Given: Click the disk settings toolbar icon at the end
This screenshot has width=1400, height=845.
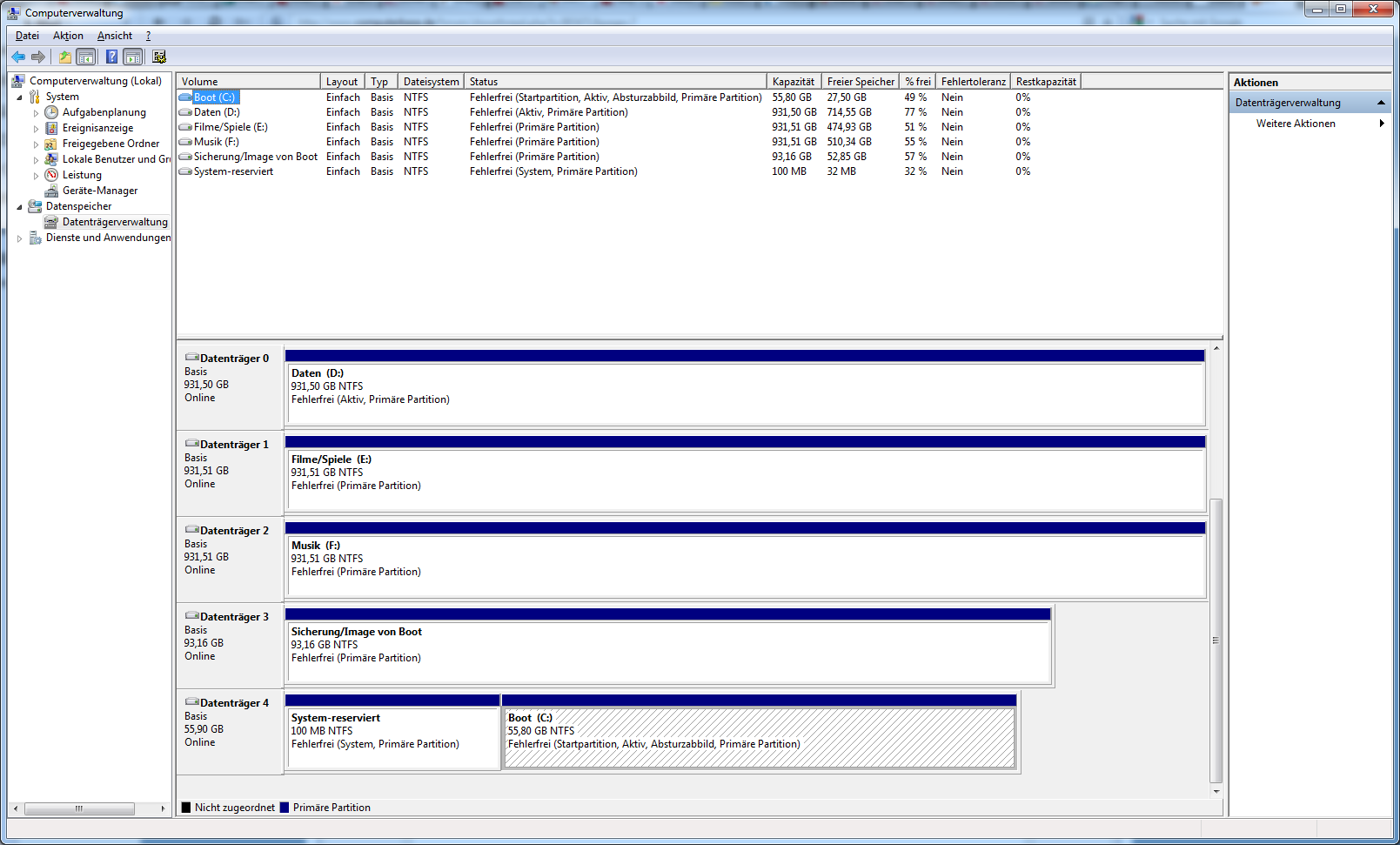Looking at the screenshot, I should [159, 57].
